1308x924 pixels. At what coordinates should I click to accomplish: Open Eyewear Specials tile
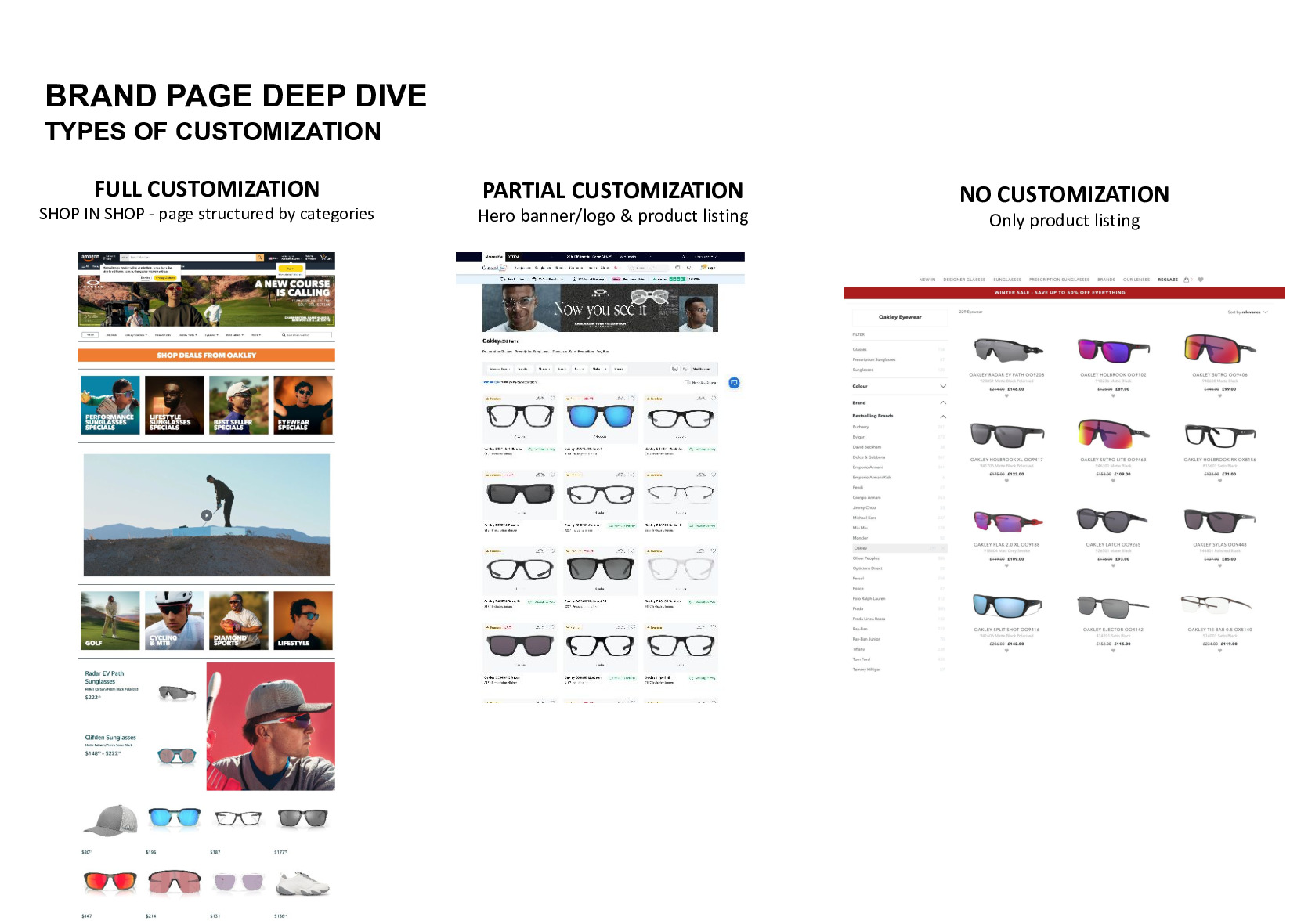(303, 406)
